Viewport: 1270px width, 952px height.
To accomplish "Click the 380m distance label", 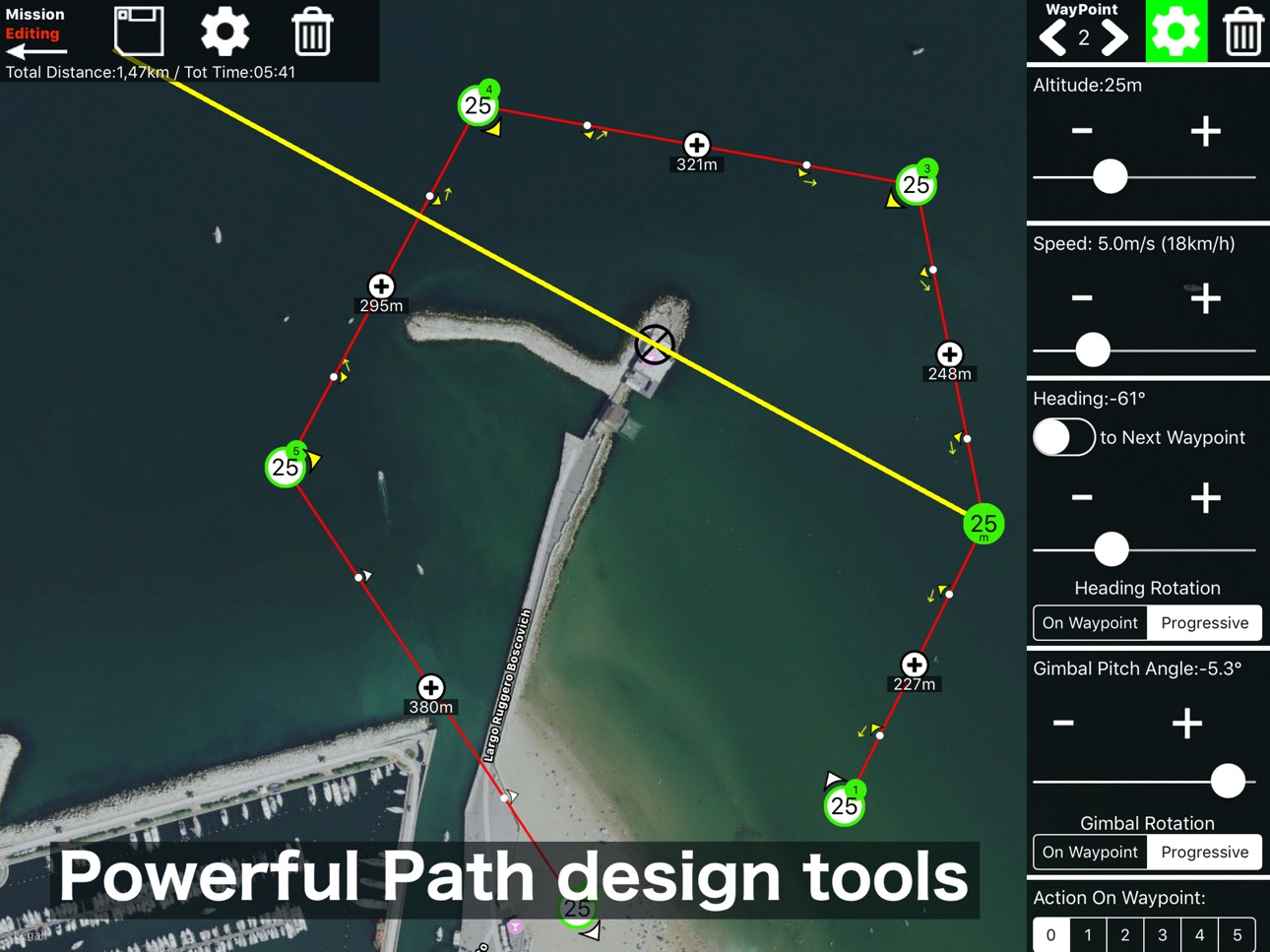I will pos(430,707).
